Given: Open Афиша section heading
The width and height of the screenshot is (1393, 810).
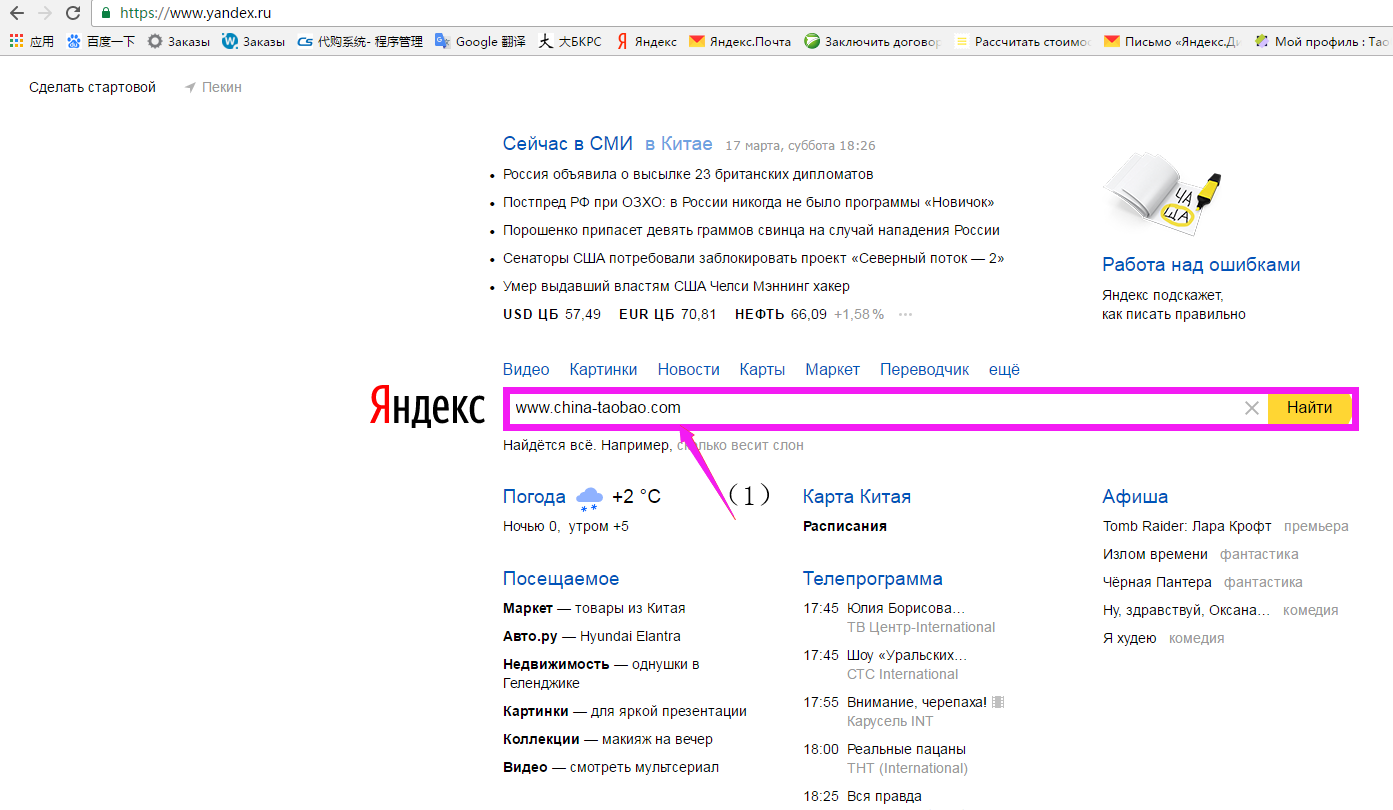Looking at the screenshot, I should coord(1135,497).
